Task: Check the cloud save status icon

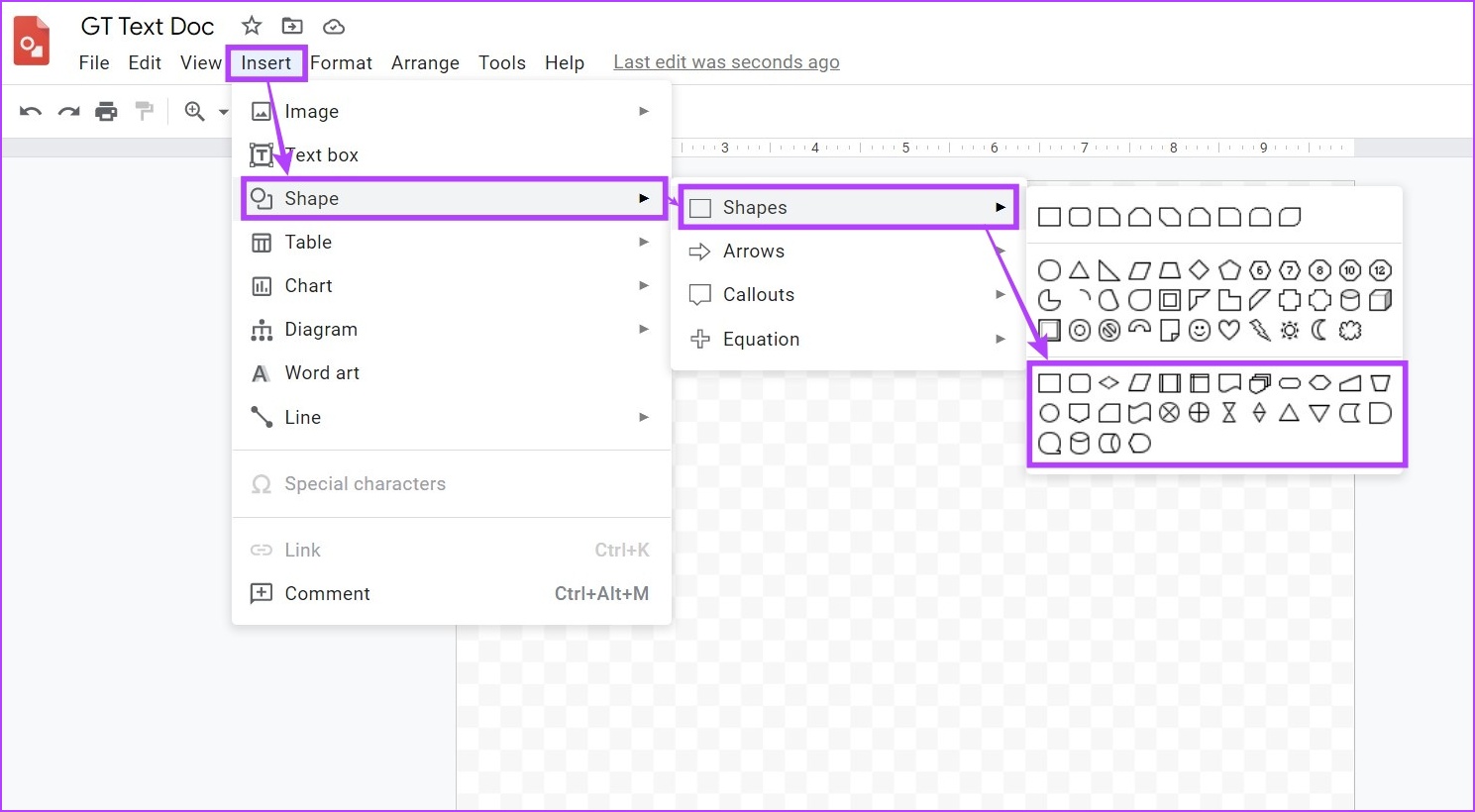Action: pos(334,27)
